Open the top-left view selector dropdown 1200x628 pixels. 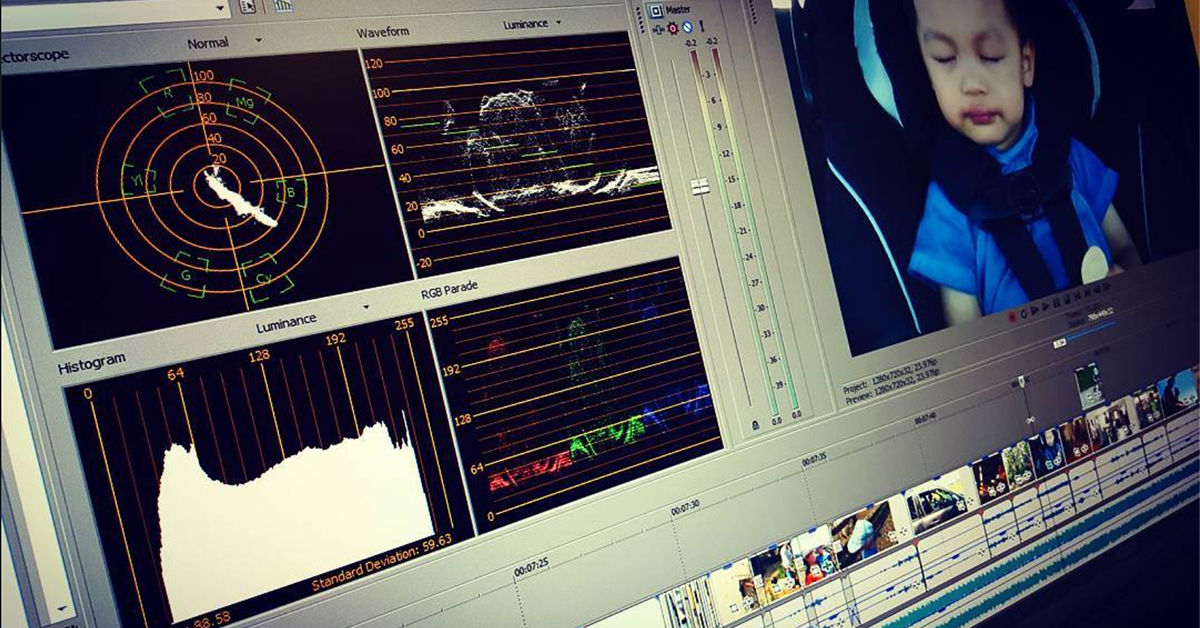[222, 8]
